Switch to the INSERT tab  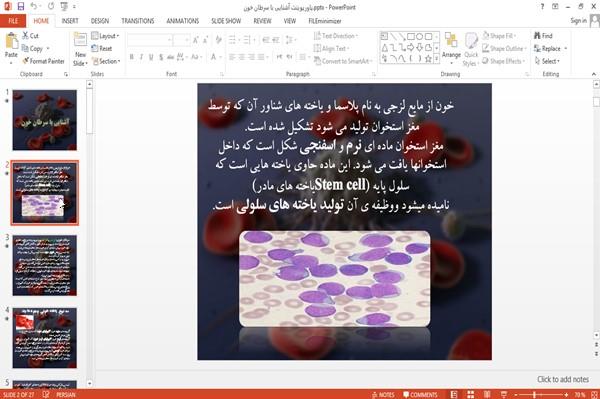(x=70, y=21)
